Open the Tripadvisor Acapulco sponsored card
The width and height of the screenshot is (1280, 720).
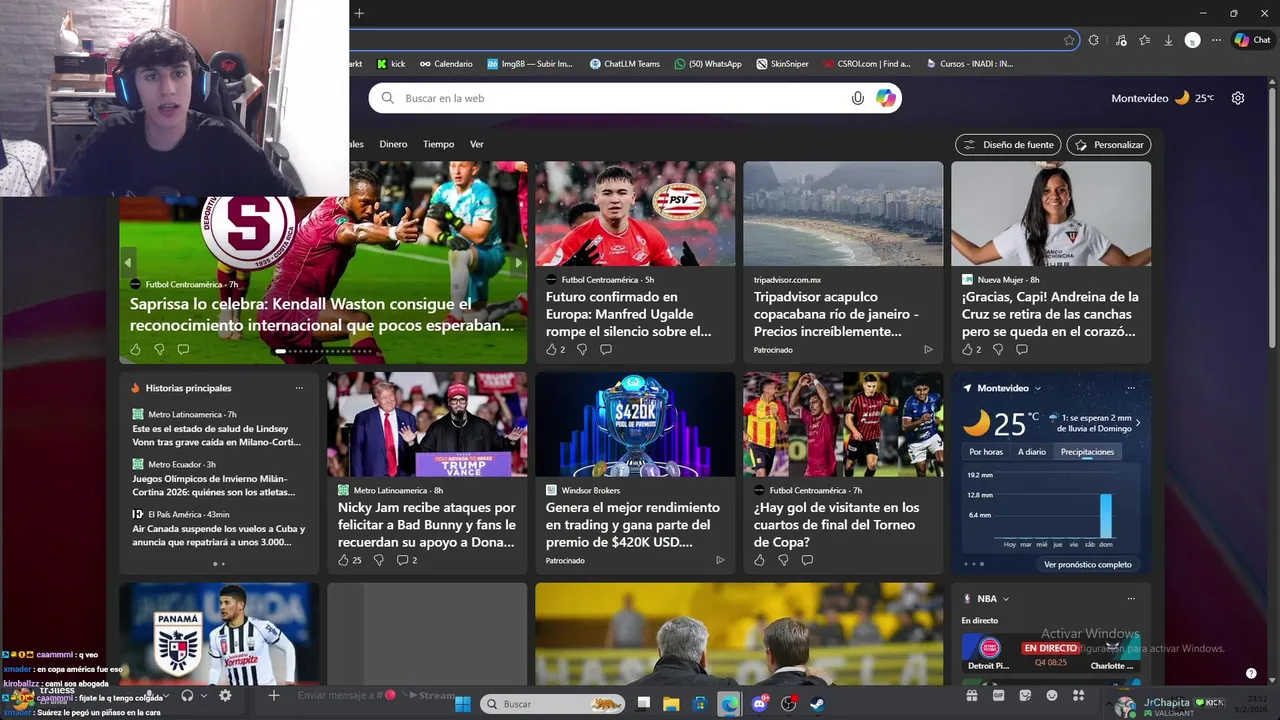843,262
